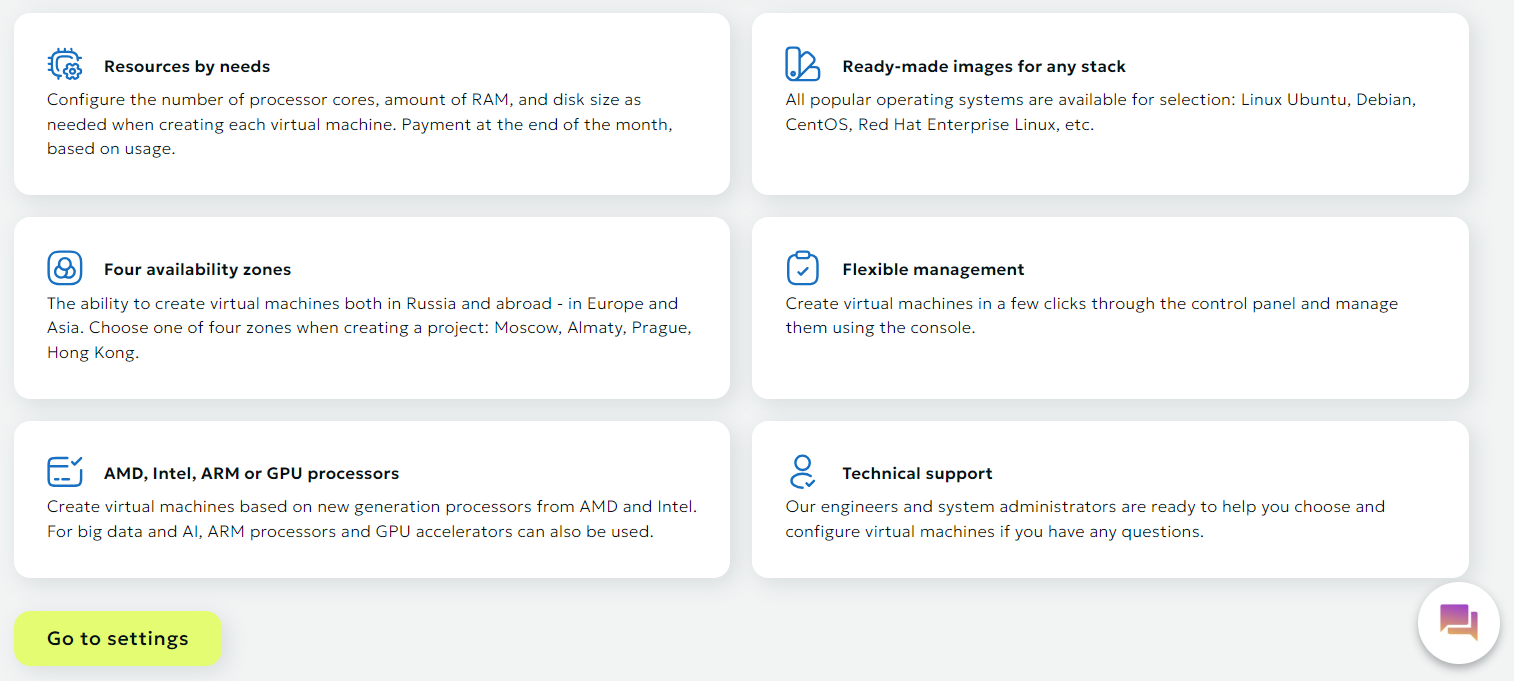The height and width of the screenshot is (681, 1514).
Task: Click the operating systems list description
Action: click(x=1100, y=112)
